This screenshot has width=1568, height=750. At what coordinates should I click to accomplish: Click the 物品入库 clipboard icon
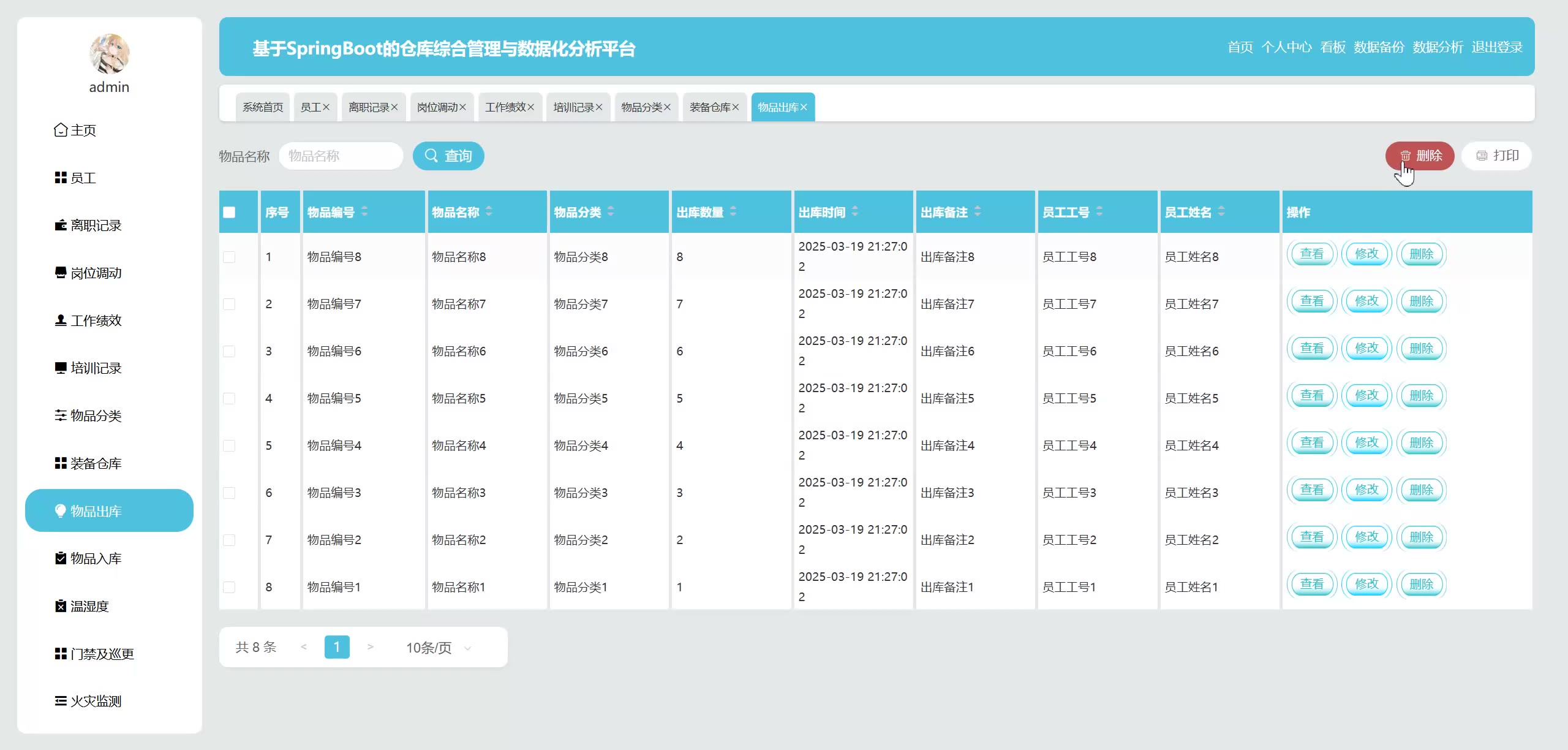[61, 558]
